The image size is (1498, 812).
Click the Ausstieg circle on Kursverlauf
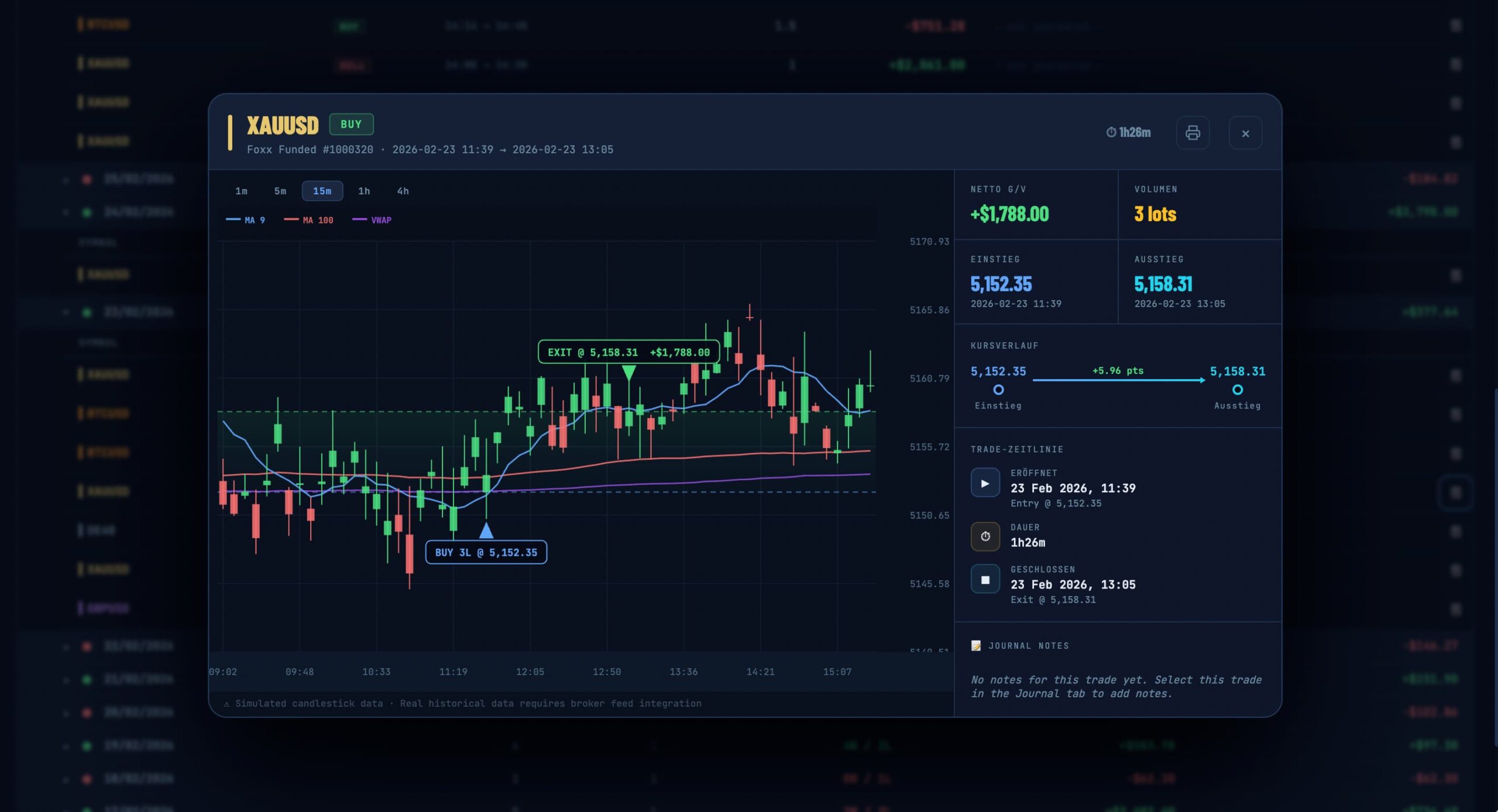tap(1237, 390)
